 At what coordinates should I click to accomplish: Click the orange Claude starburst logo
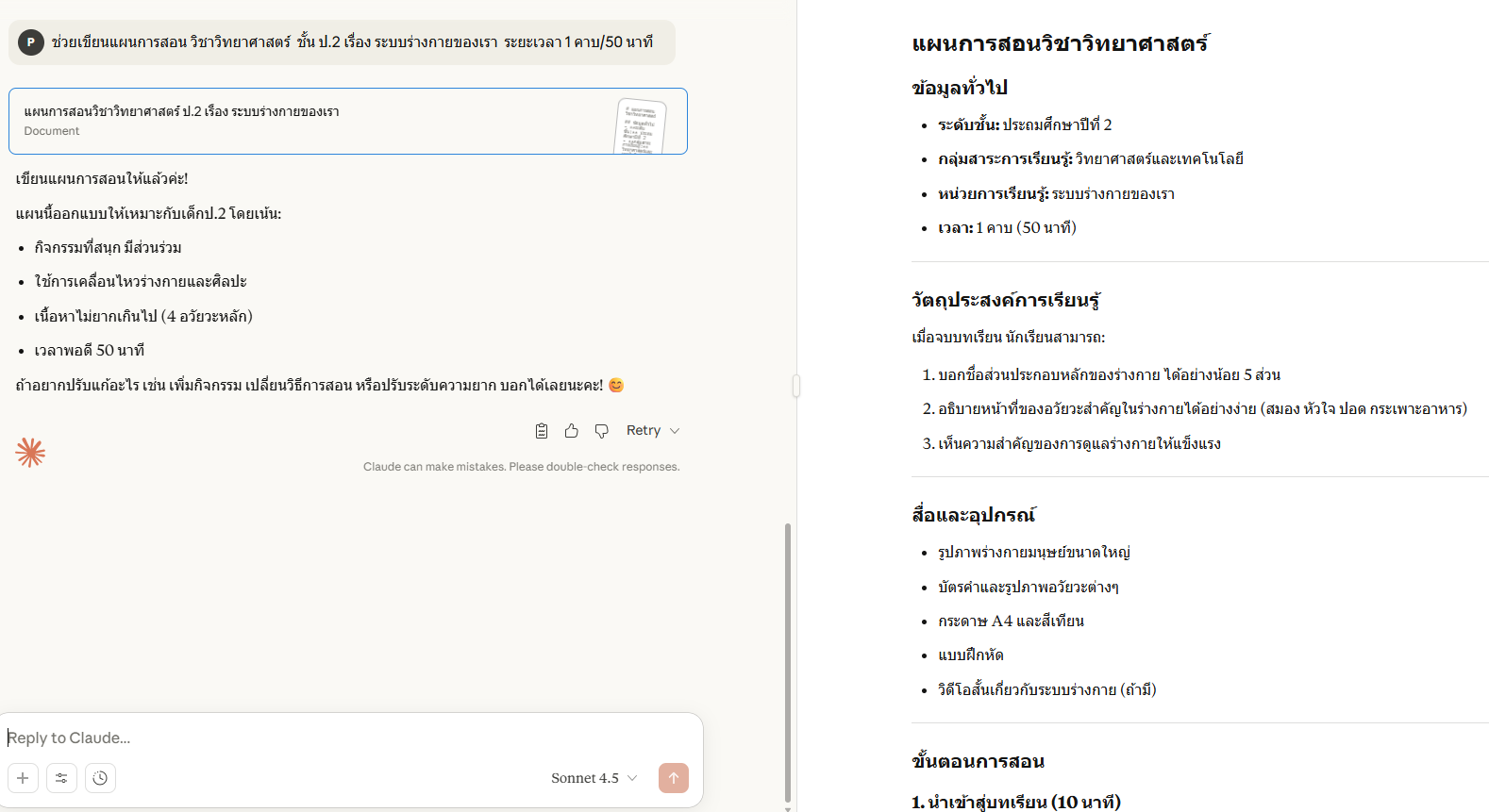(30, 453)
